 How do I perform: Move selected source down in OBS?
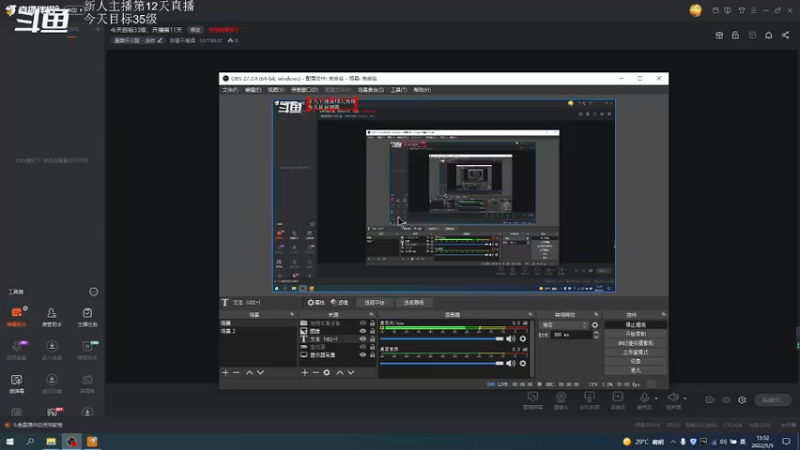coord(351,372)
